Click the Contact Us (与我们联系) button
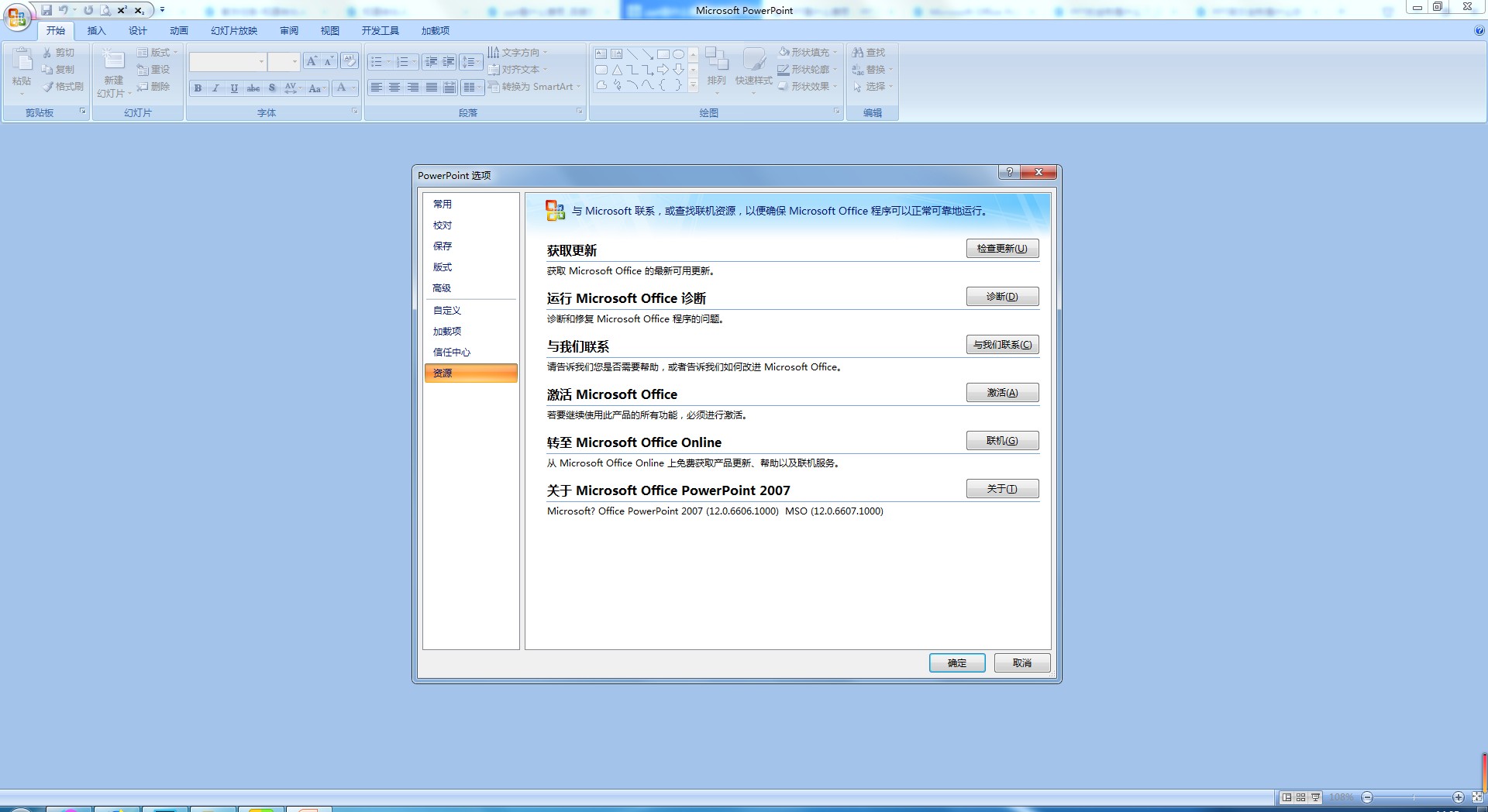Screen dimensions: 1488x812 (x=1002, y=345)
